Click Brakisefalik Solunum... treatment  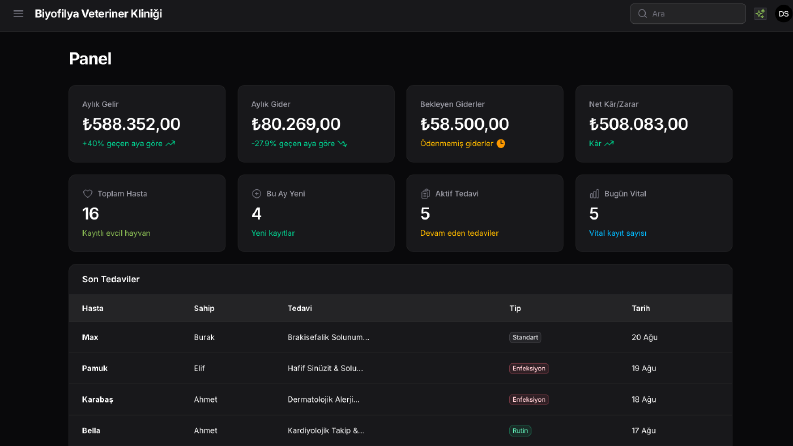(328, 337)
